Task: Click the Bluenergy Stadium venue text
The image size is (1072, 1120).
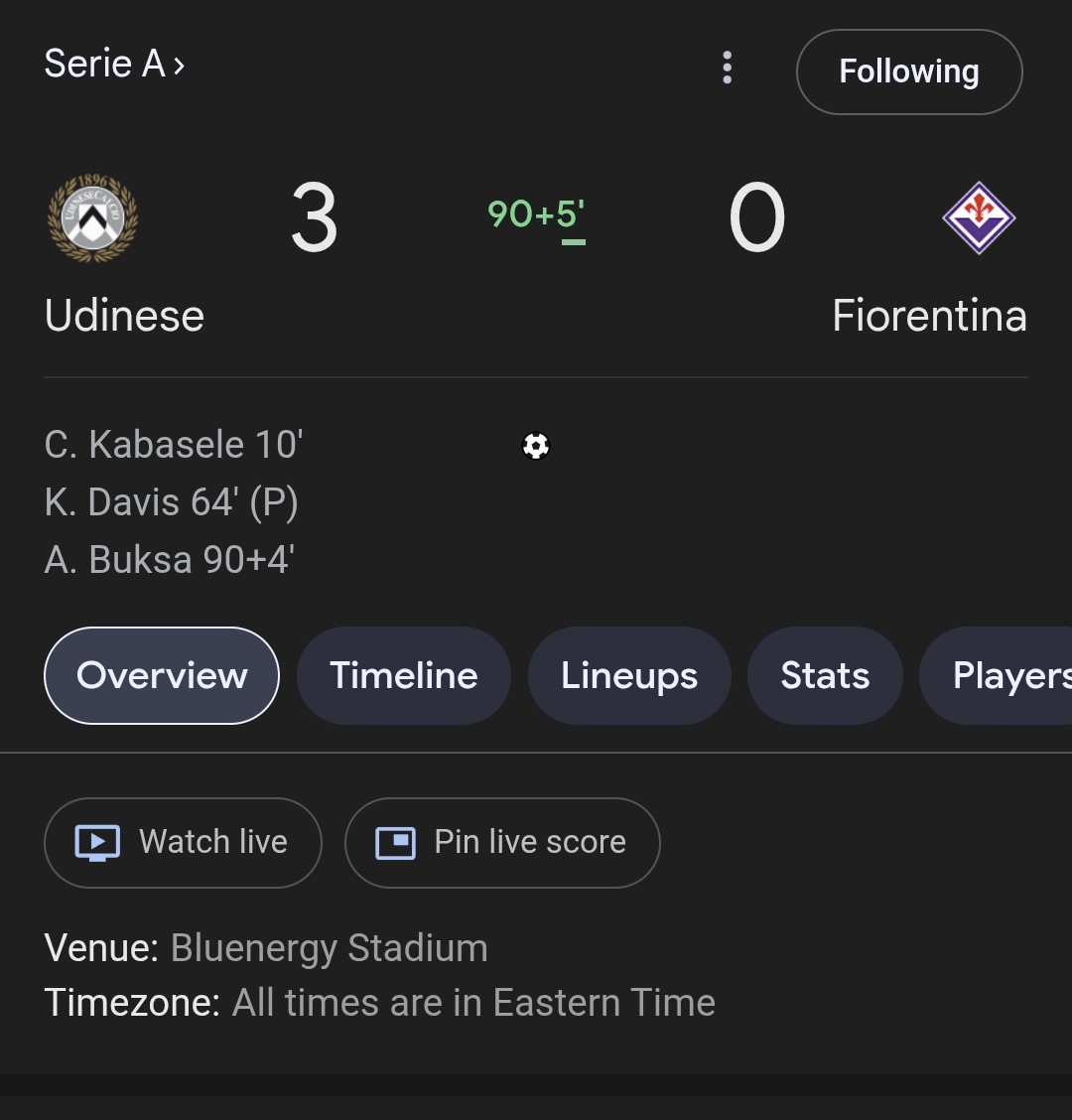Action: [x=329, y=948]
